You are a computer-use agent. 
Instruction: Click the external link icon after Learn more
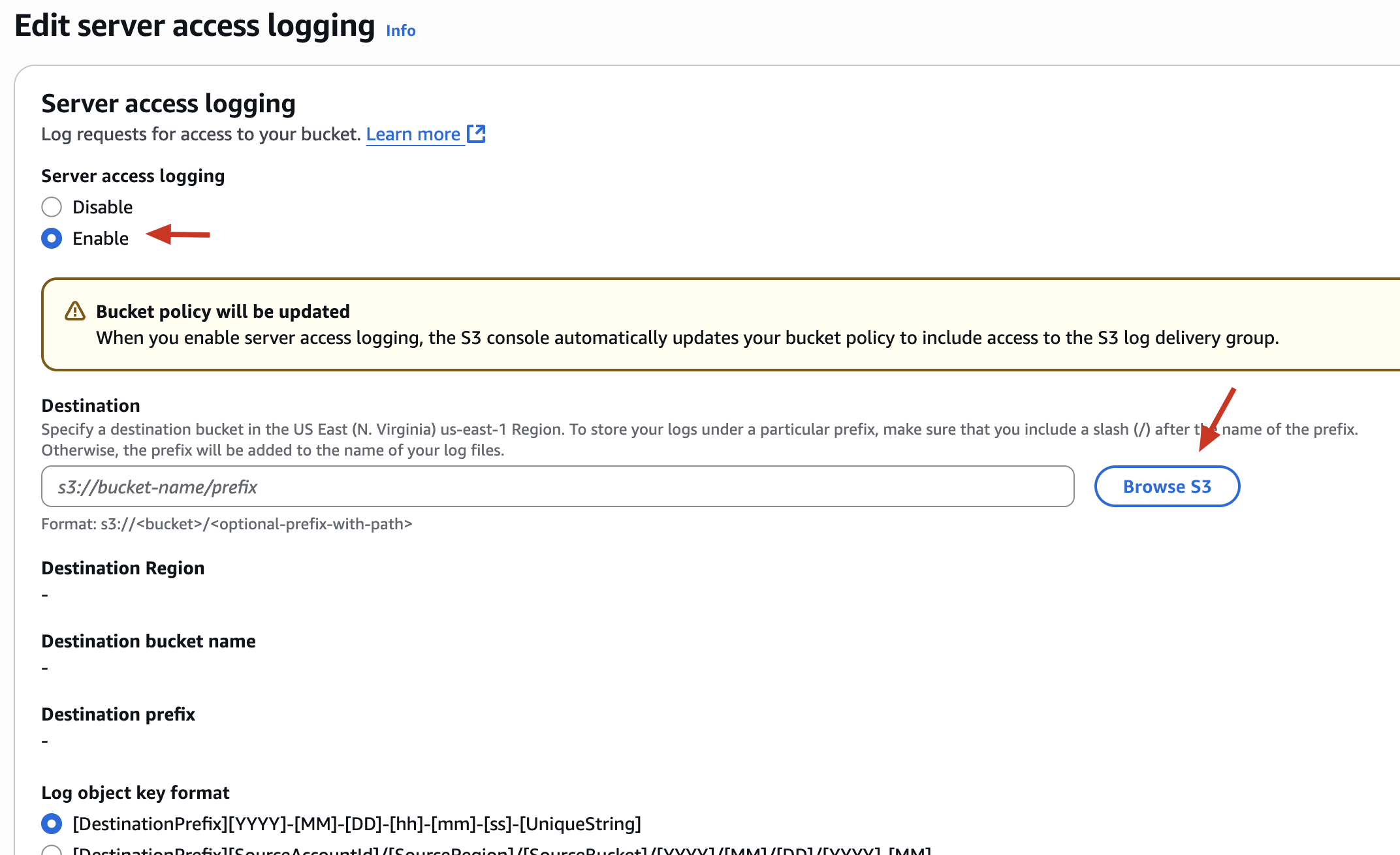pyautogui.click(x=476, y=134)
